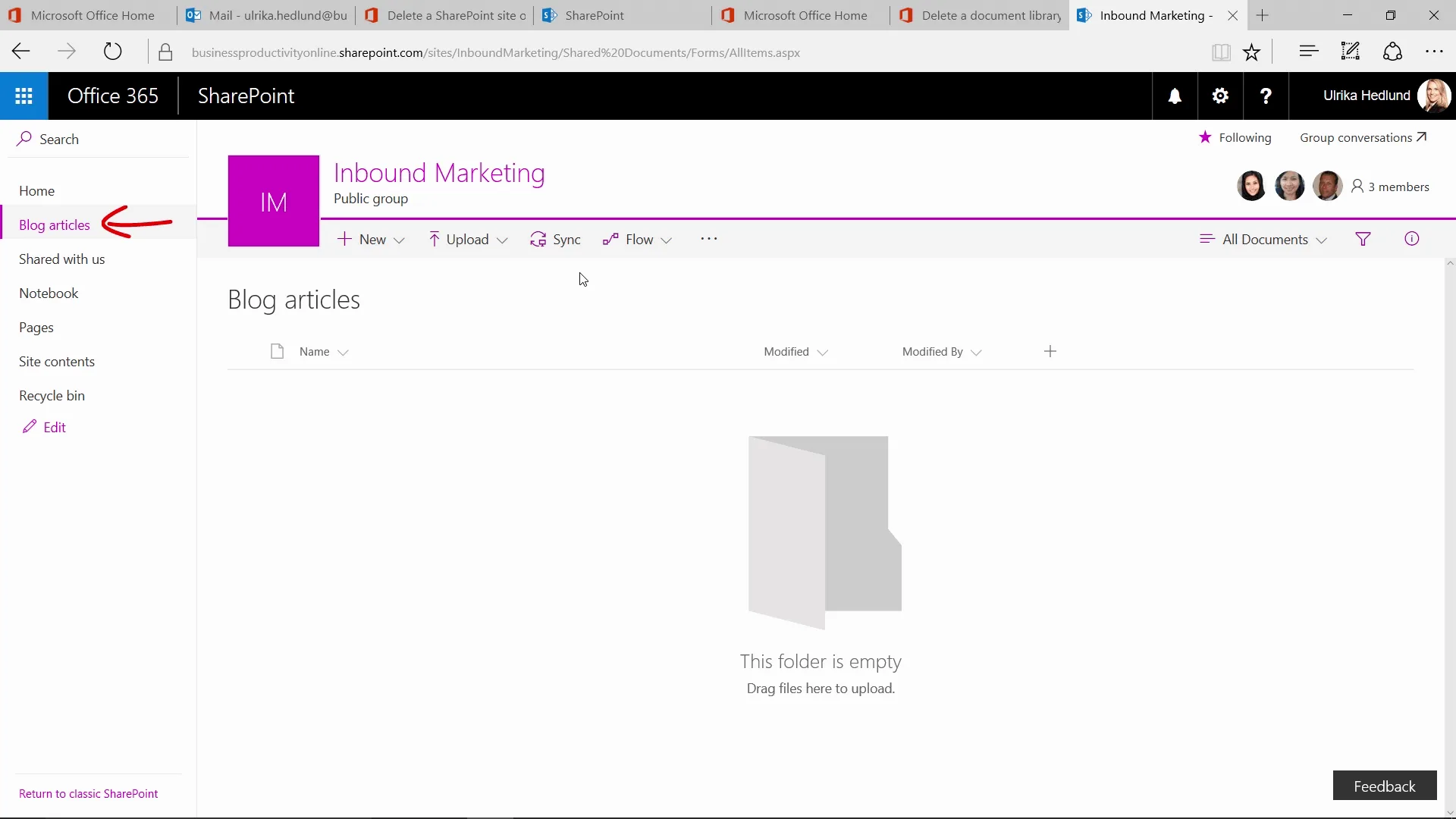
Task: Close the Inbound Marketing tab
Action: coord(1233,15)
